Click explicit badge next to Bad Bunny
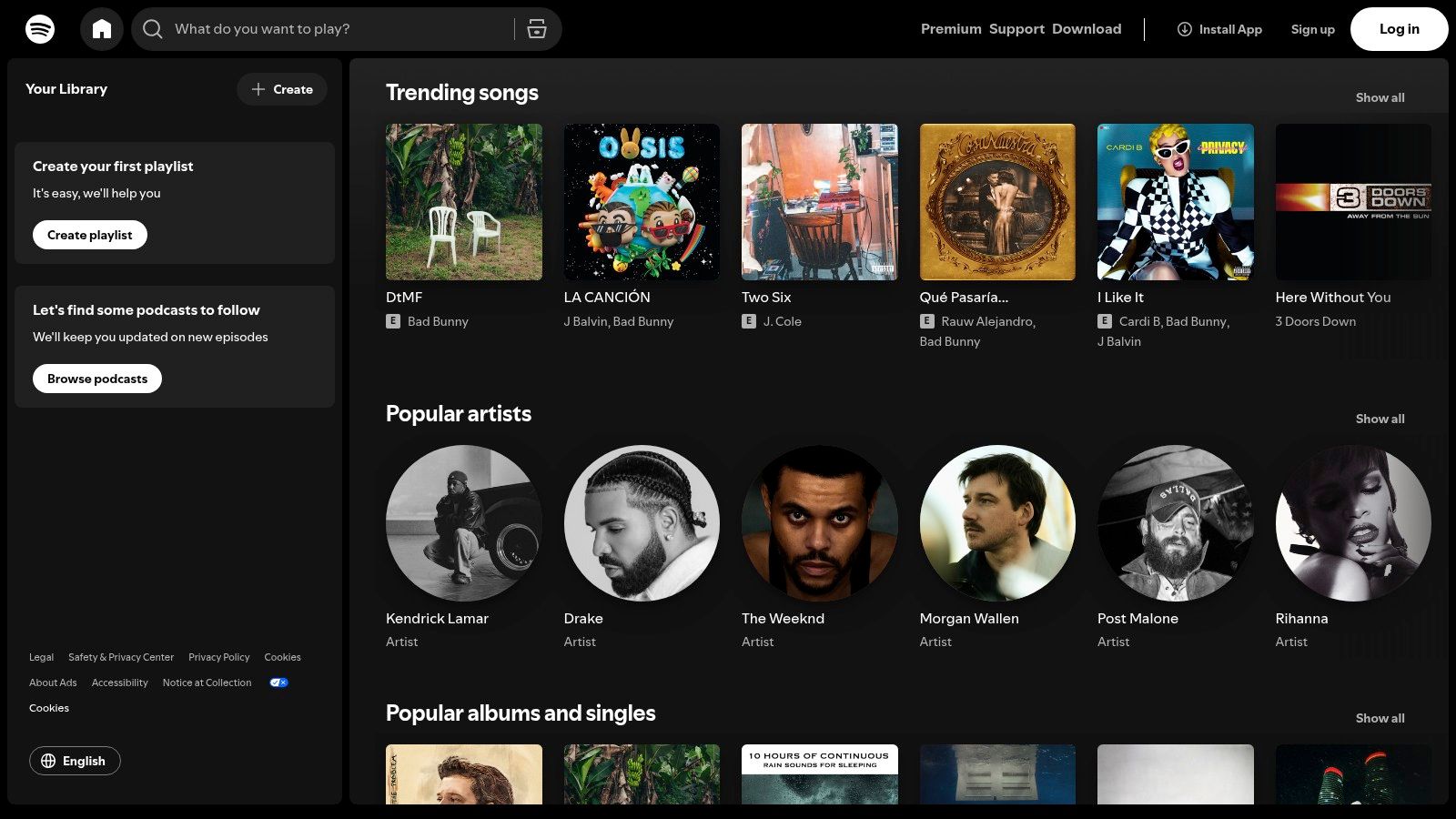 tap(393, 321)
